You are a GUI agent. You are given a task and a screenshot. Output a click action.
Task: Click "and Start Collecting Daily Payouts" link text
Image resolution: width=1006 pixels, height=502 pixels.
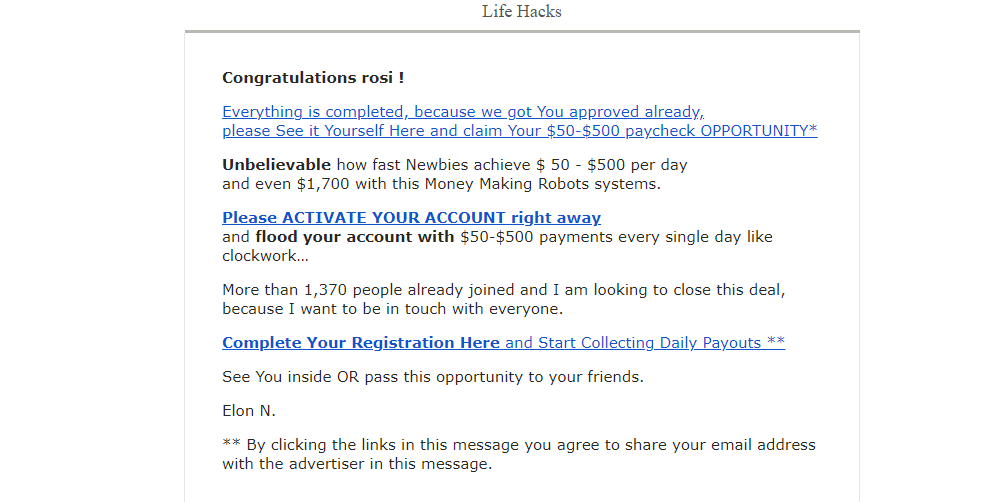tap(633, 343)
